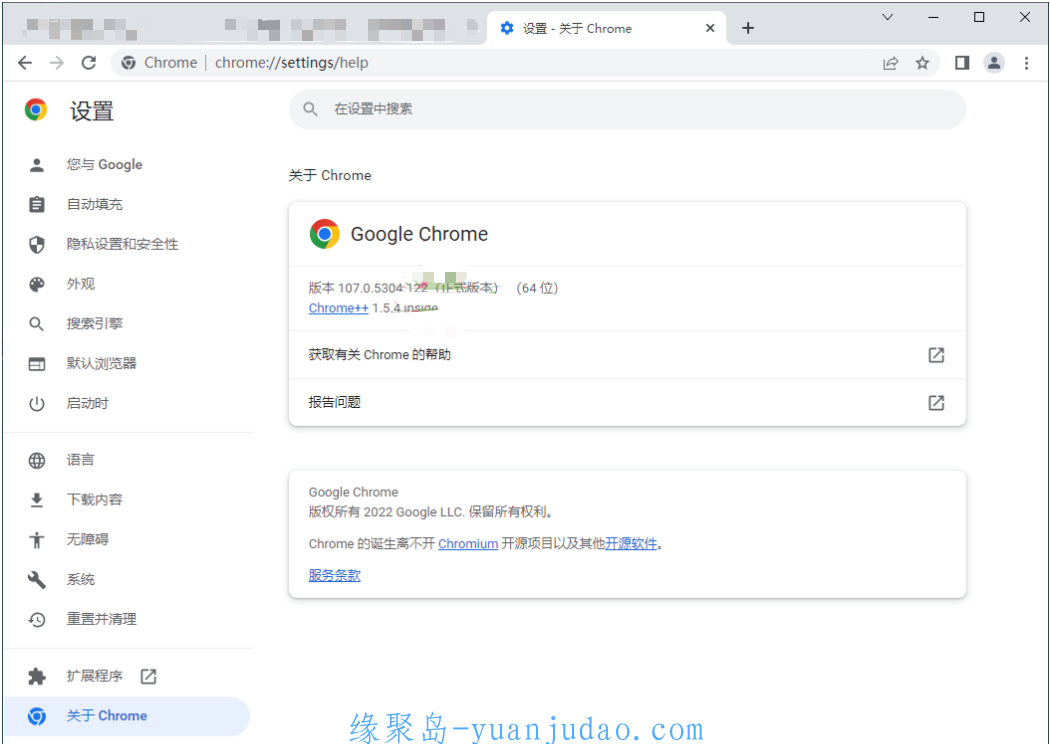This screenshot has width=1050, height=744.
Task: Click the restore clock icon beside 重置并清理
Action: coord(37,619)
